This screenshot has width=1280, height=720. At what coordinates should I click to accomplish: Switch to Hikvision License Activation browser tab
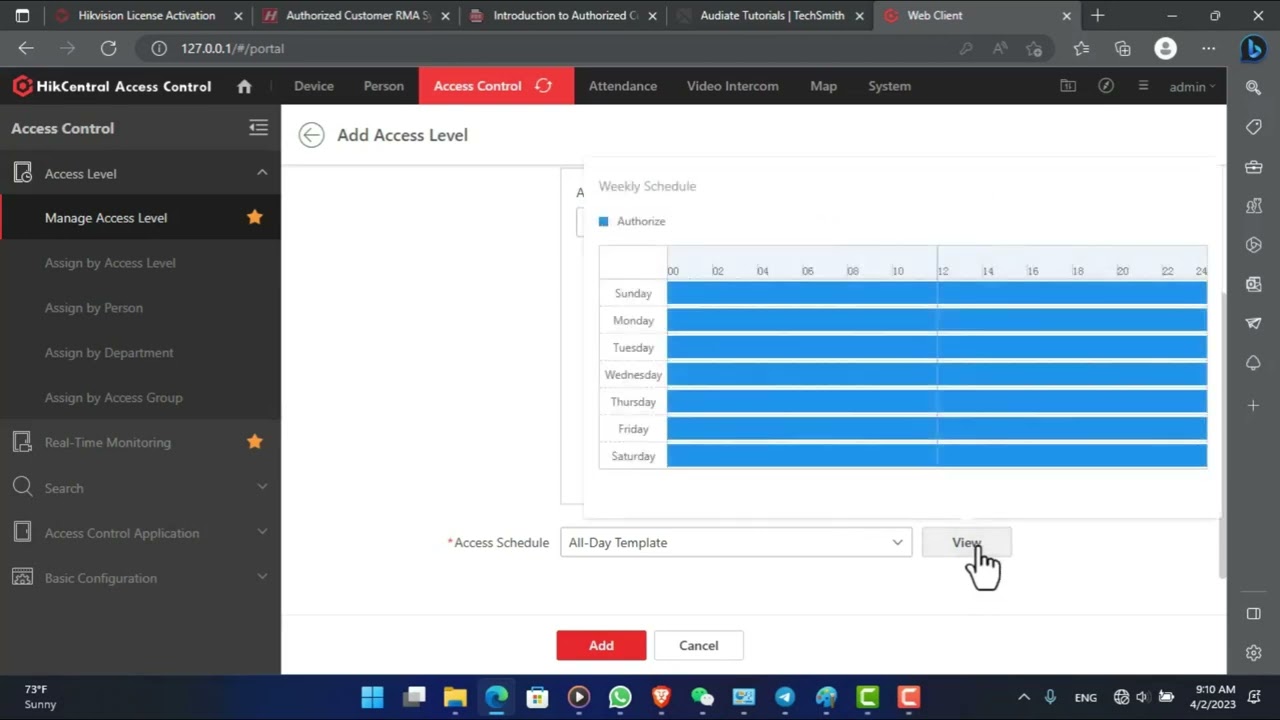pyautogui.click(x=147, y=15)
